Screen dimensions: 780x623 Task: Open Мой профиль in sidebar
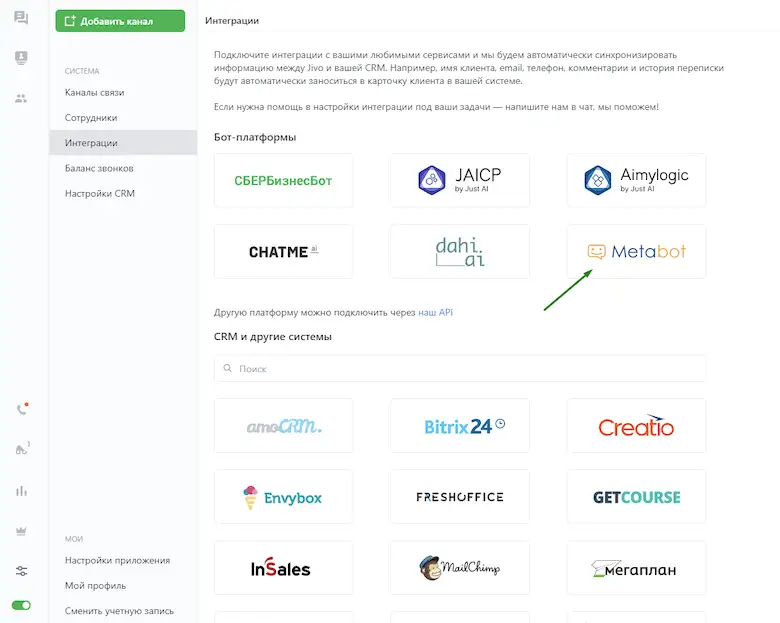tap(95, 585)
